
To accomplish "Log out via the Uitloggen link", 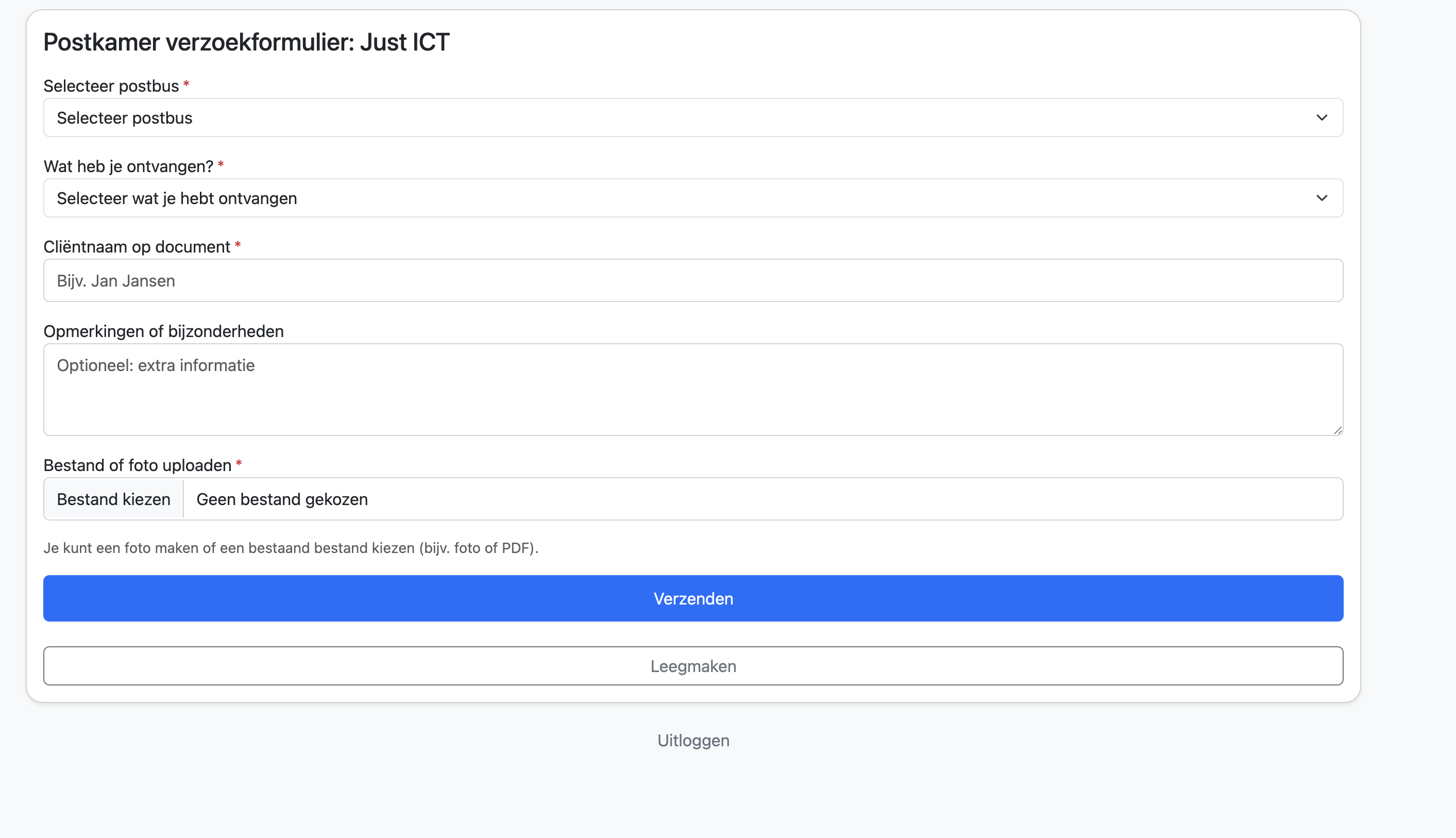I will (x=693, y=740).
